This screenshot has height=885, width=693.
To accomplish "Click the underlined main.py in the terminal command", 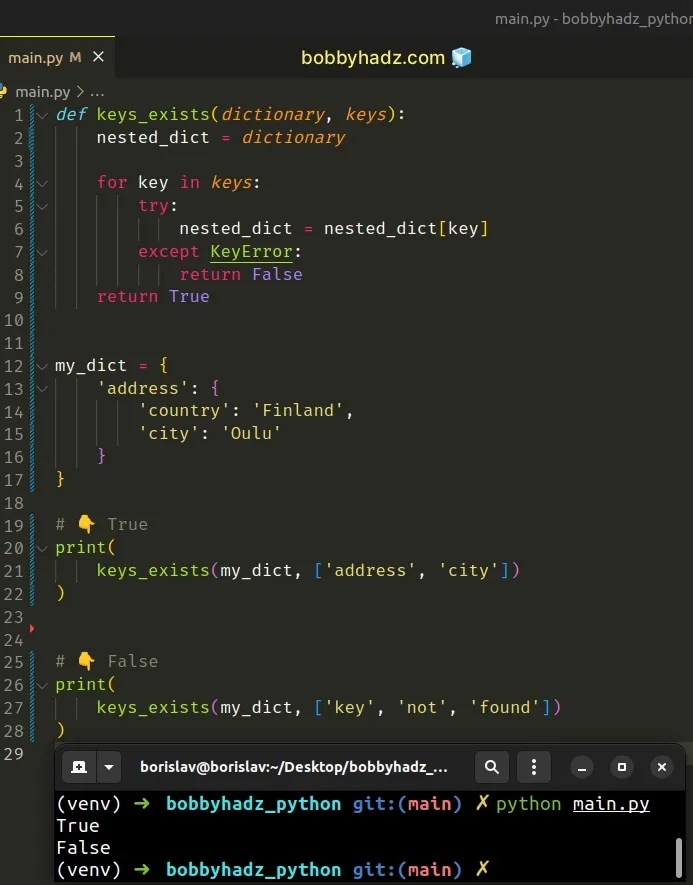I will pyautogui.click(x=611, y=804).
